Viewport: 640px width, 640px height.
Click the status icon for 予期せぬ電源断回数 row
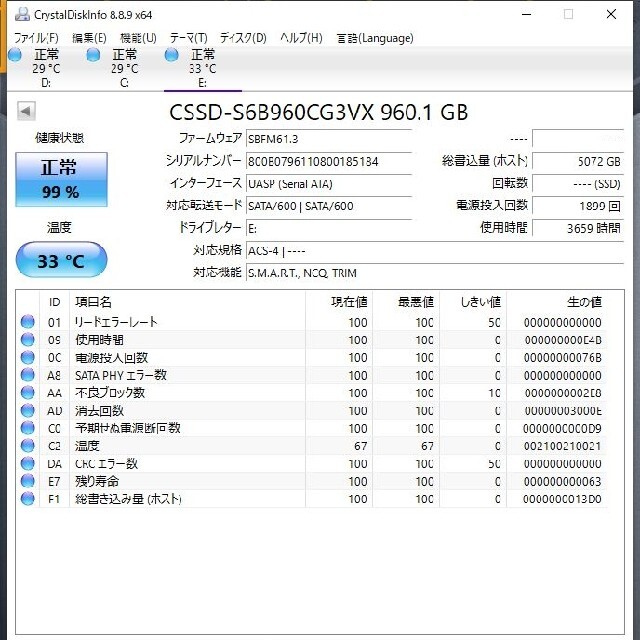click(x=28, y=428)
